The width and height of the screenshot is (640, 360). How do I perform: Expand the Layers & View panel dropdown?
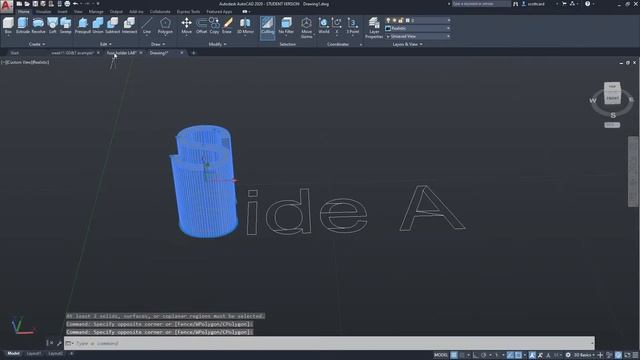coord(407,44)
